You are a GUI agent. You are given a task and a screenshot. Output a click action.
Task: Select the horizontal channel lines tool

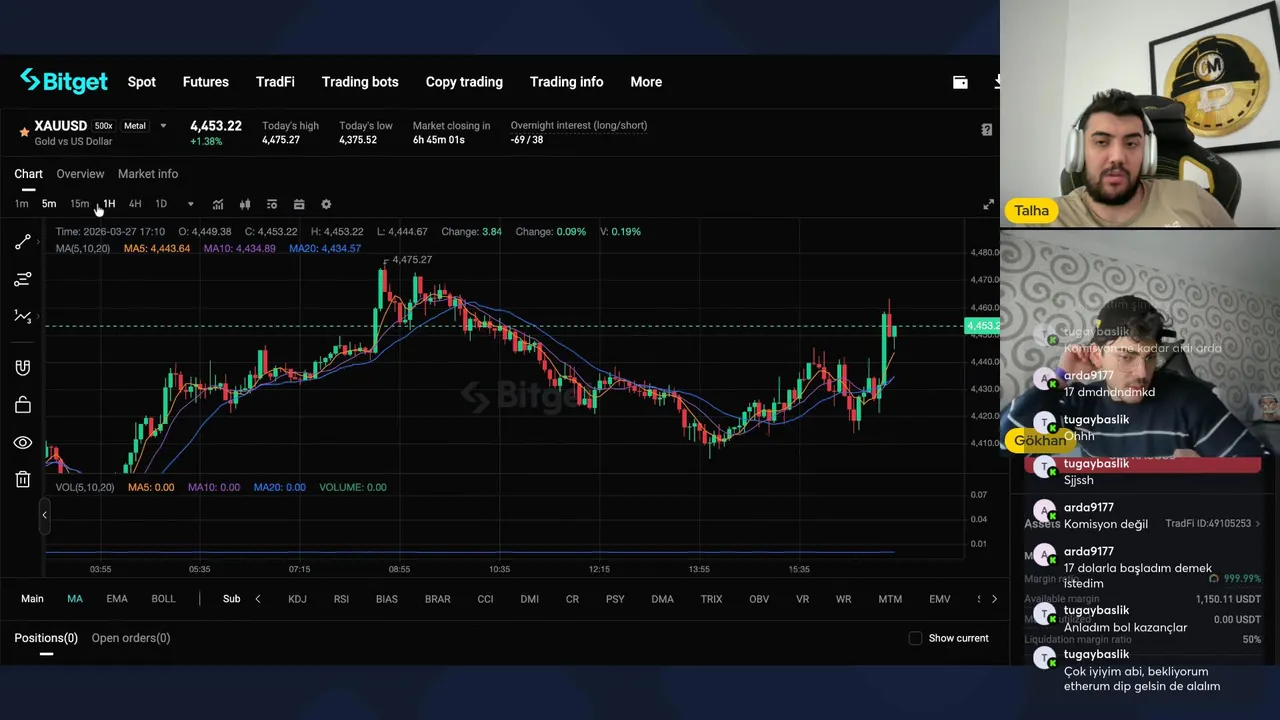22,279
